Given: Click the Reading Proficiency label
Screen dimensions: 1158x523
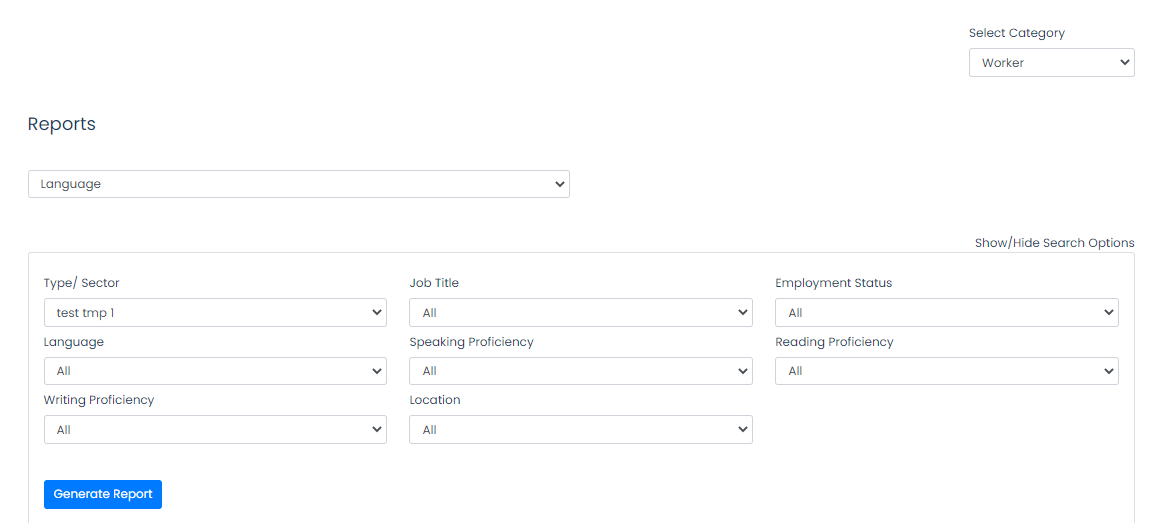Looking at the screenshot, I should tap(835, 342).
